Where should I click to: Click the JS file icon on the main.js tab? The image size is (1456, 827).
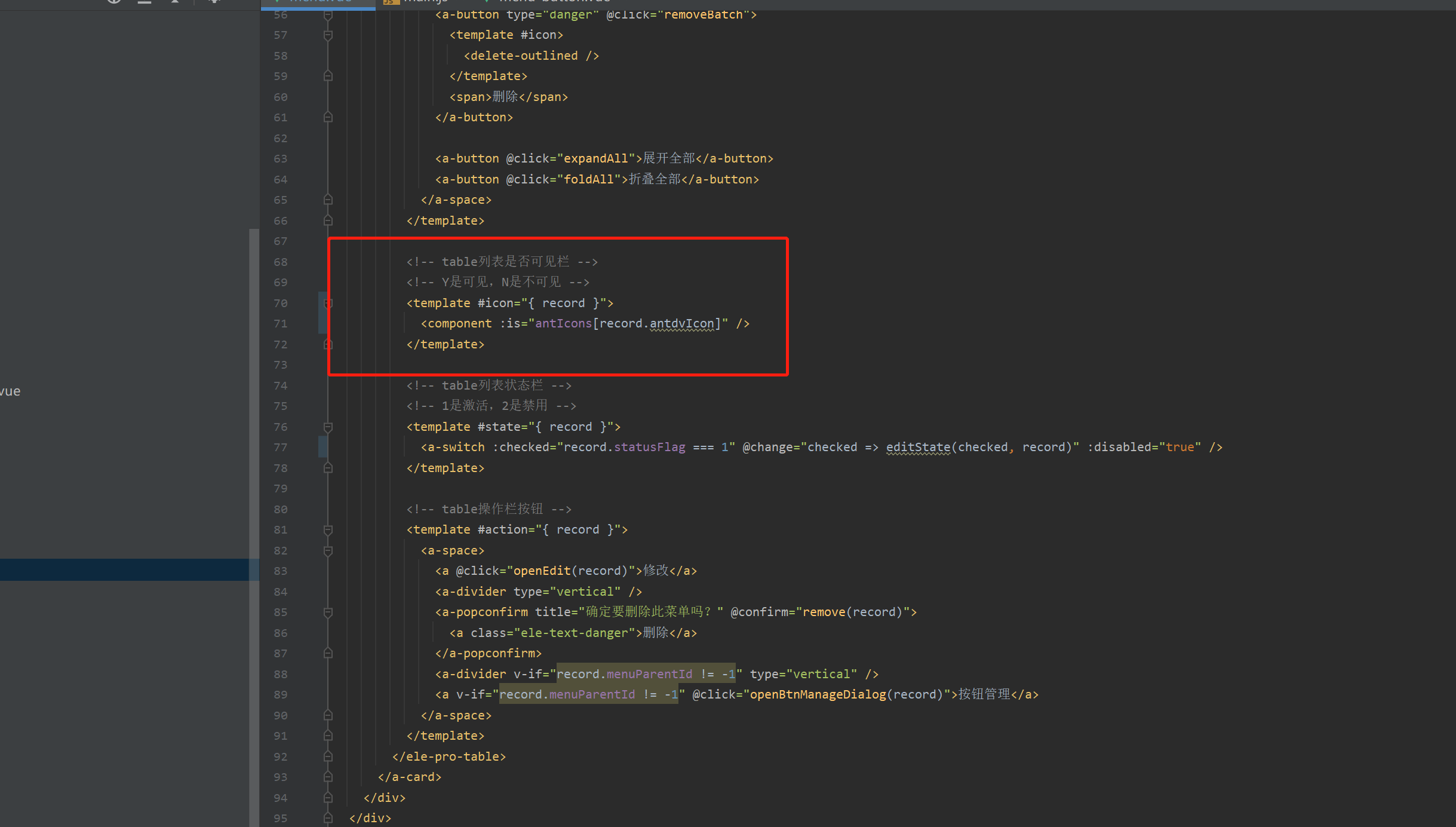391,2
